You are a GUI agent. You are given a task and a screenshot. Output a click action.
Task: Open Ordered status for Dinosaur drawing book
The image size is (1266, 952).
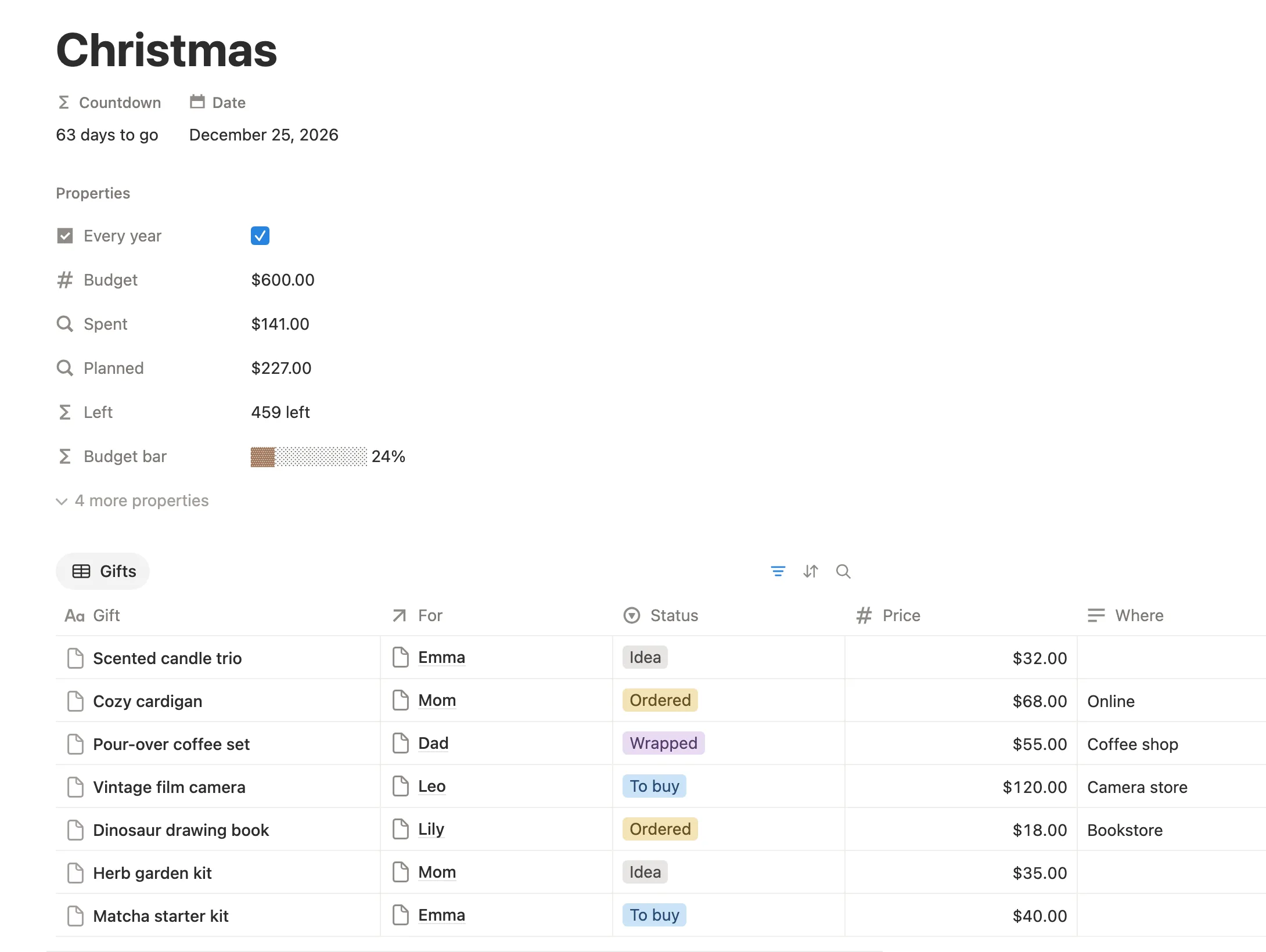point(660,829)
